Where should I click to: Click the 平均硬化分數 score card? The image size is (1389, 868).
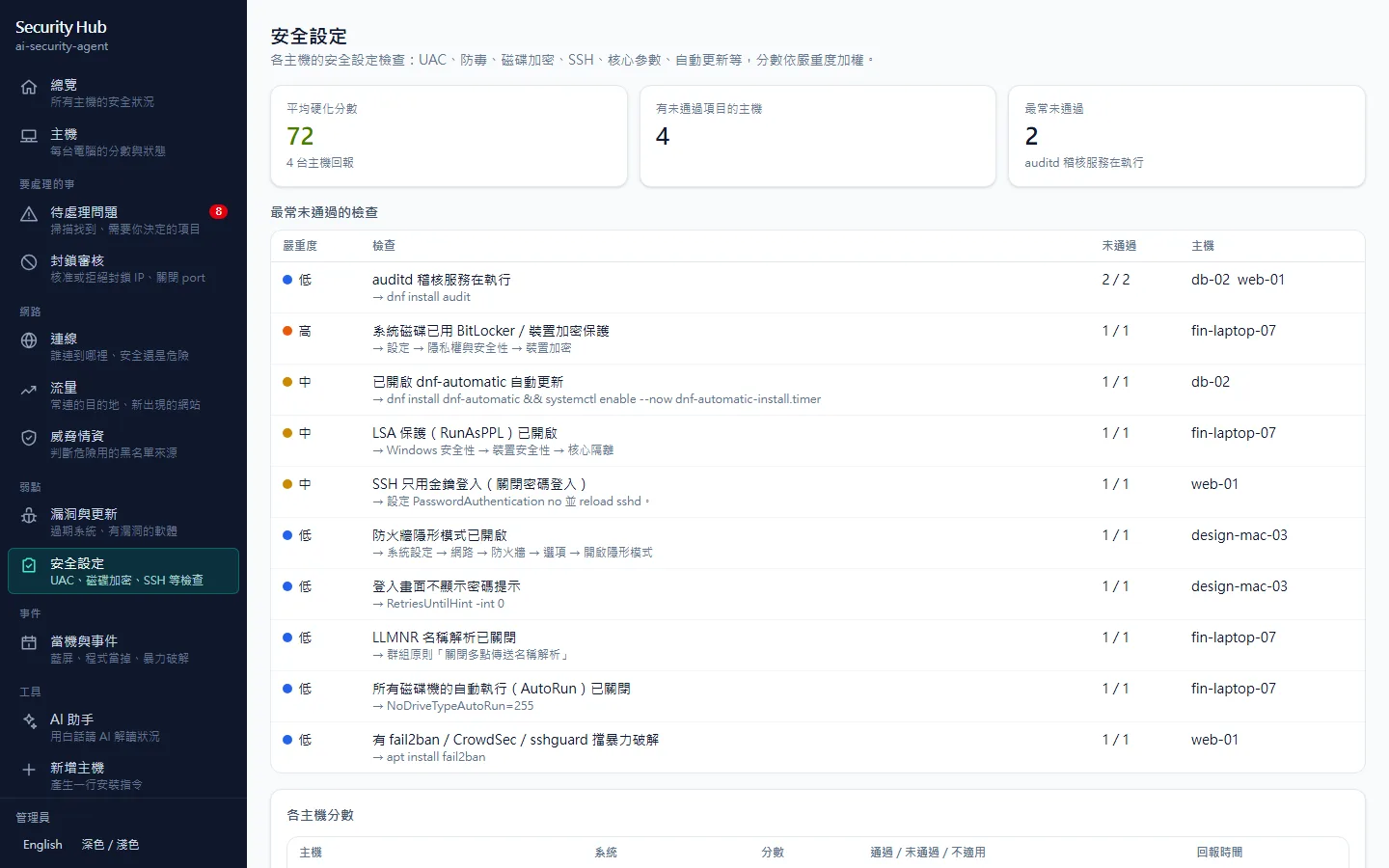(x=449, y=136)
